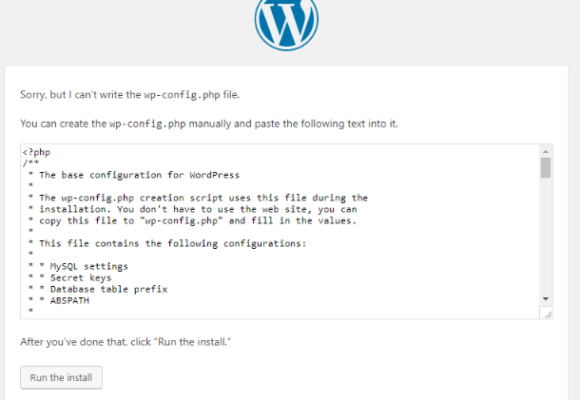Click the "Database table prefix" line

pos(109,289)
